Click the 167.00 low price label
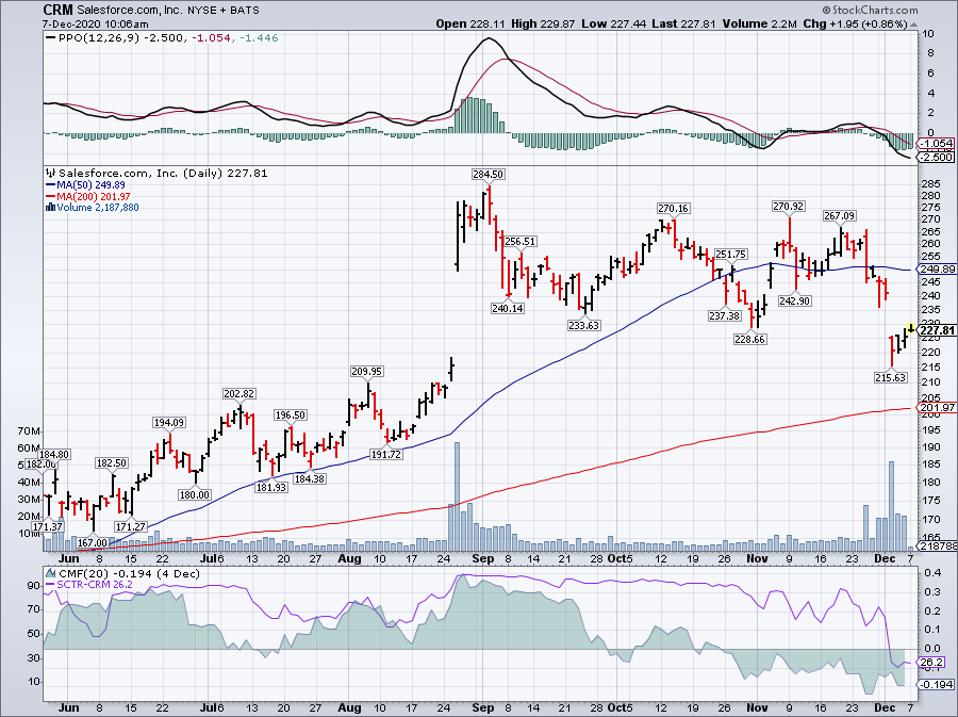Viewport: 958px width, 717px height. pos(93,543)
